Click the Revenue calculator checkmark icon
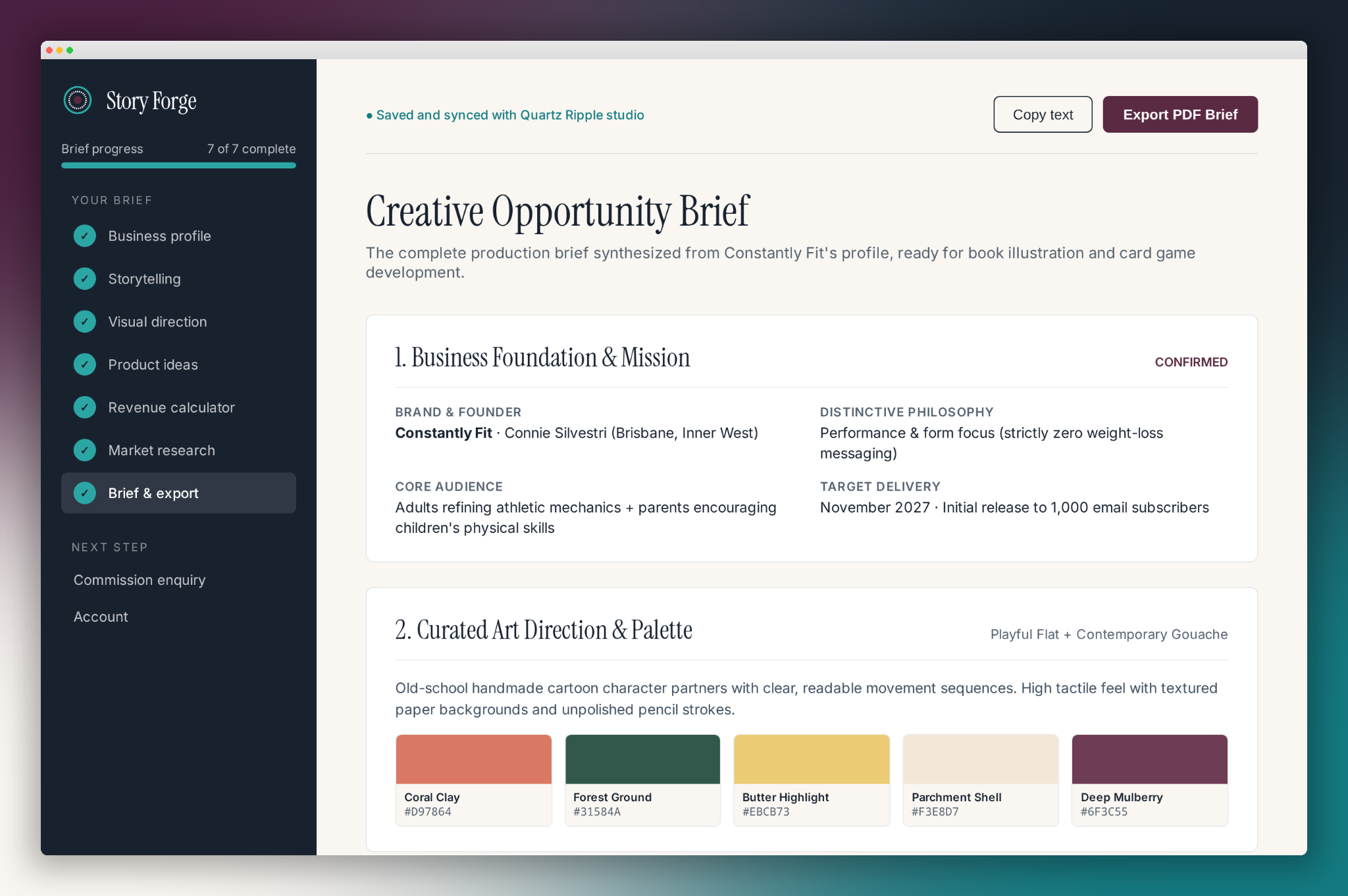The height and width of the screenshot is (896, 1348). pyautogui.click(x=85, y=407)
